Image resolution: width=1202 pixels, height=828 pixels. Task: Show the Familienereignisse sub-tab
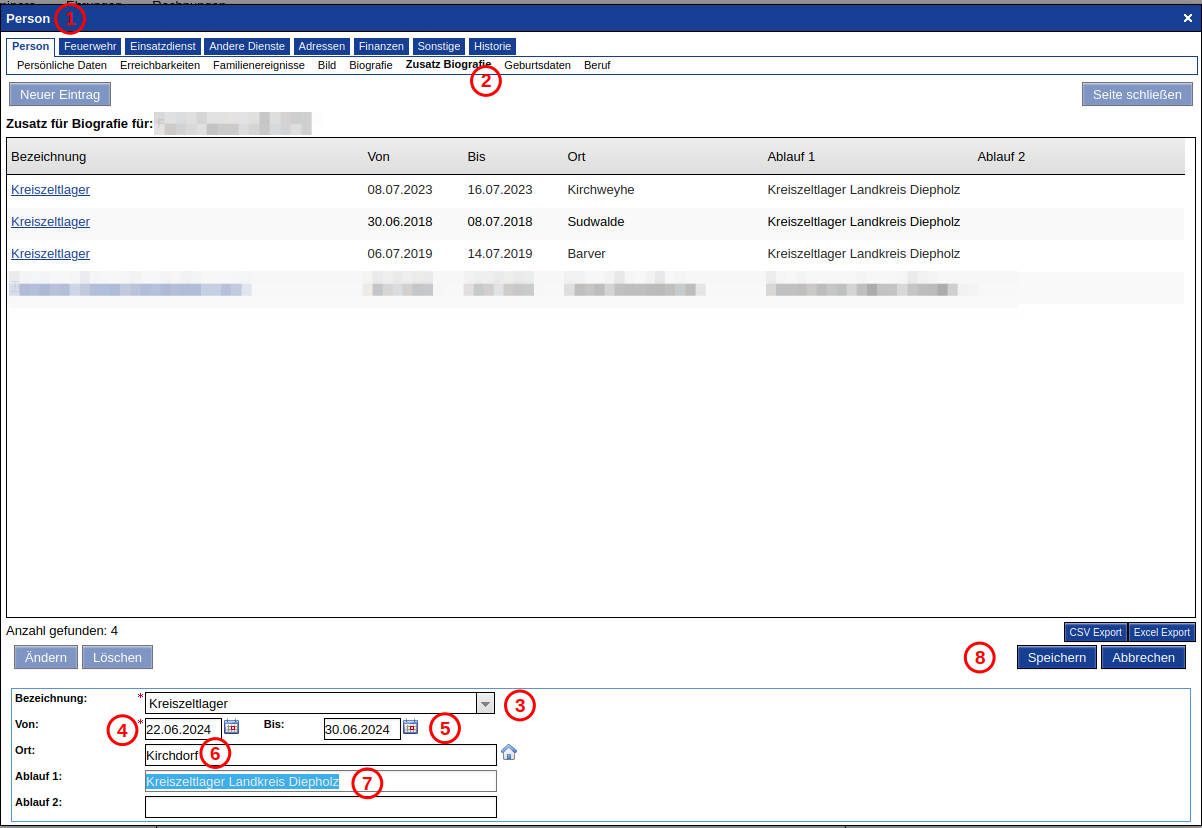[x=259, y=65]
